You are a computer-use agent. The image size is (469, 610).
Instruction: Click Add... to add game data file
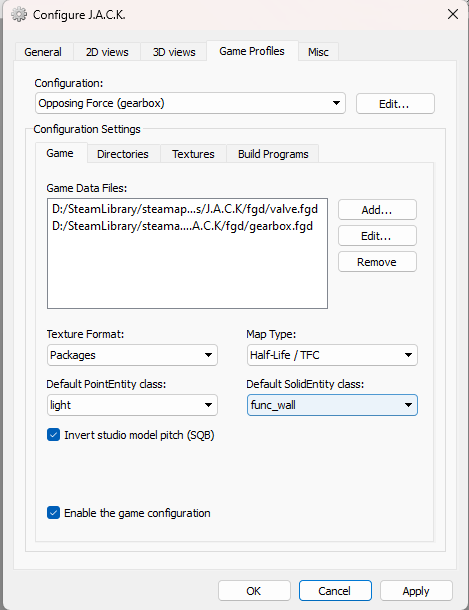[x=377, y=210]
